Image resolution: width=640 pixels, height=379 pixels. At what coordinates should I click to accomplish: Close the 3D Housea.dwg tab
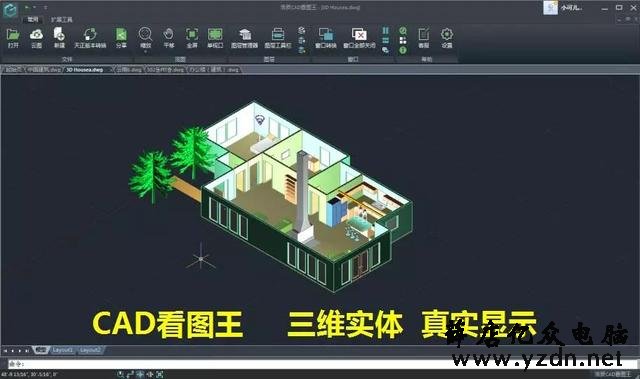(x=111, y=69)
